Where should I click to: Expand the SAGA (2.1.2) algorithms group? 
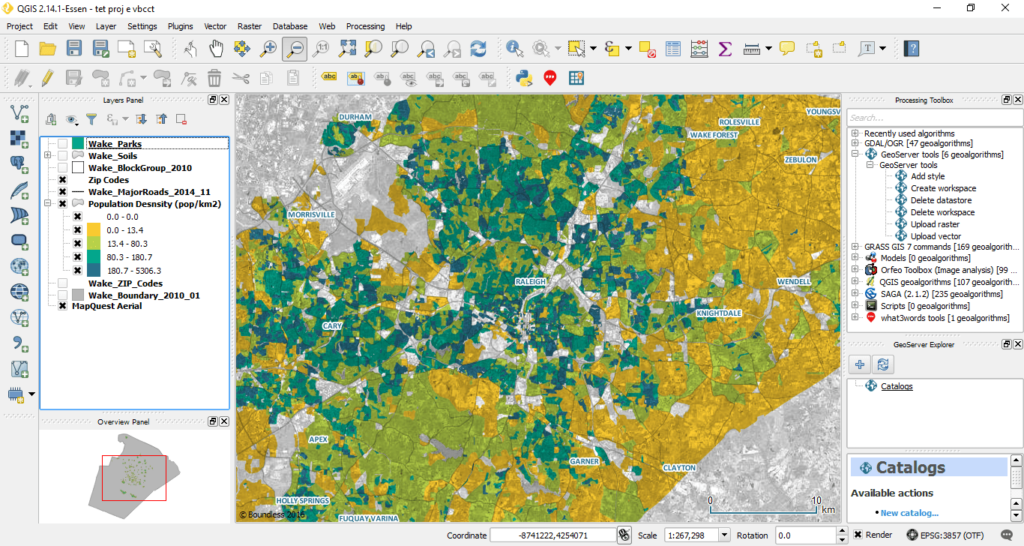coord(855,294)
